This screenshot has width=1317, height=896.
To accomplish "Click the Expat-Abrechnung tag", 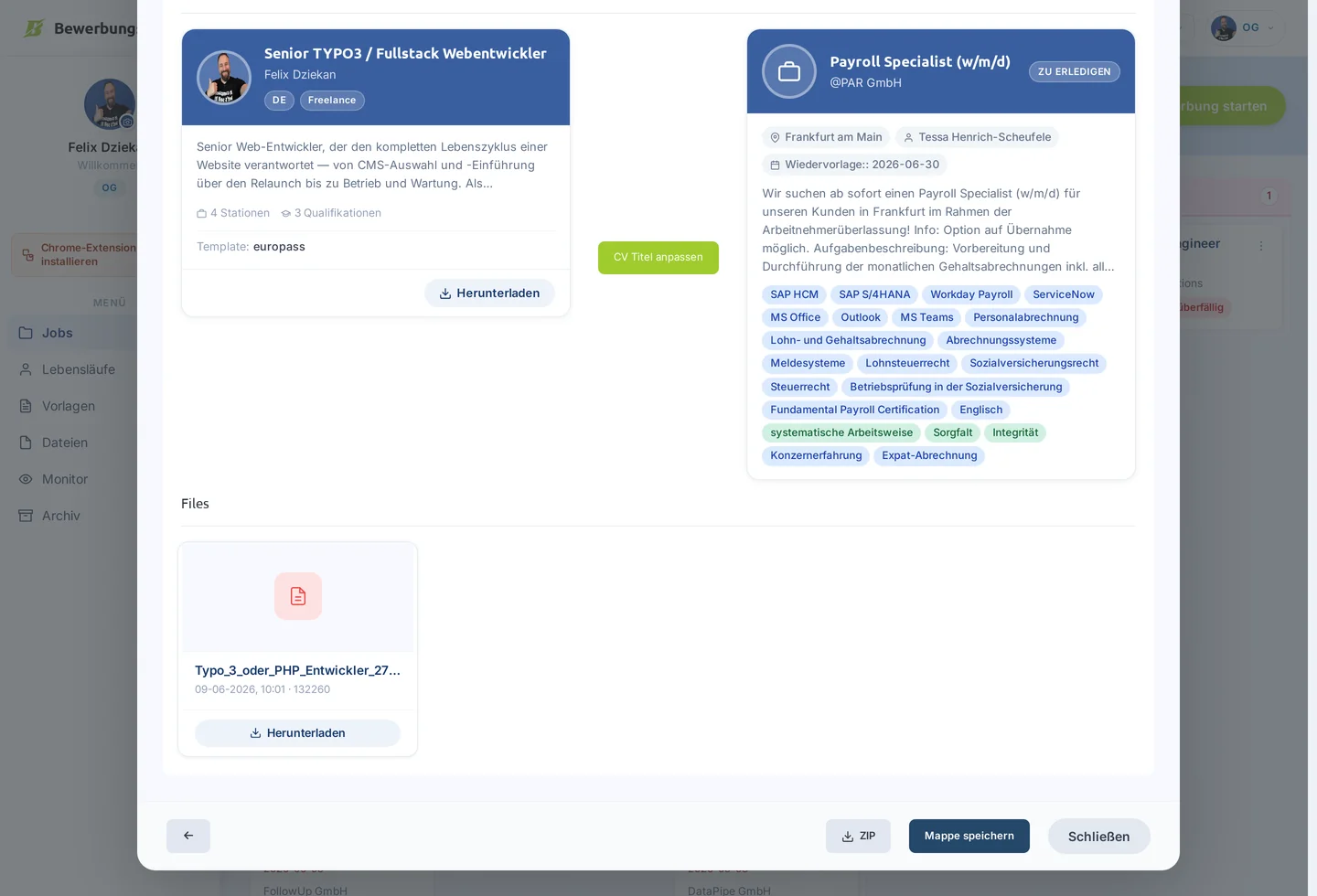I will tap(929, 455).
